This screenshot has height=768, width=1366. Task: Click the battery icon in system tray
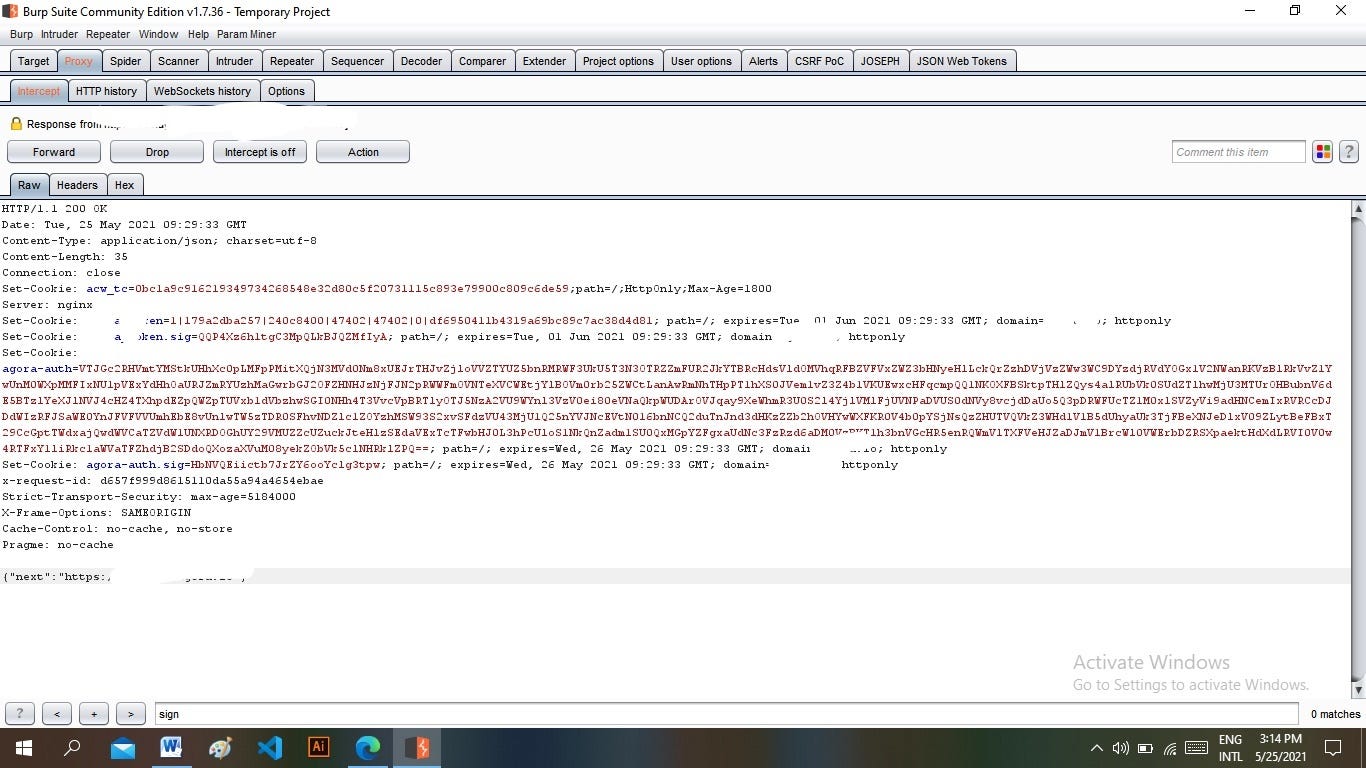(1145, 748)
